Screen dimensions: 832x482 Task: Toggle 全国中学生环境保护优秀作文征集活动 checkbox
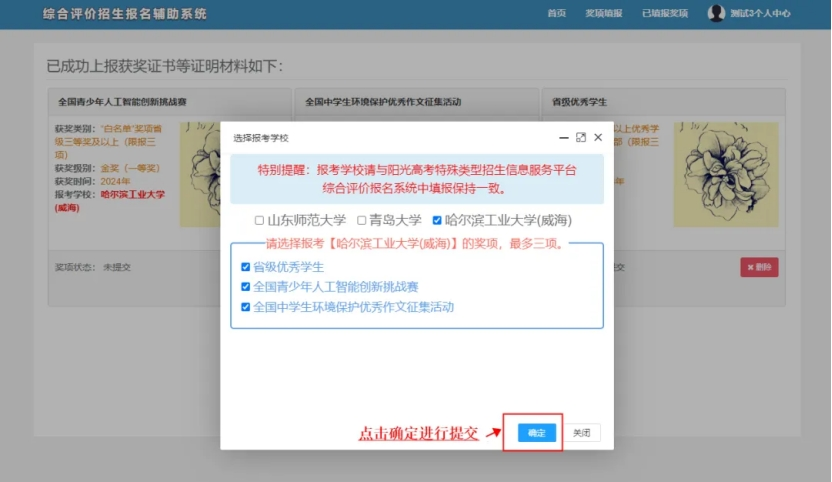pos(246,307)
